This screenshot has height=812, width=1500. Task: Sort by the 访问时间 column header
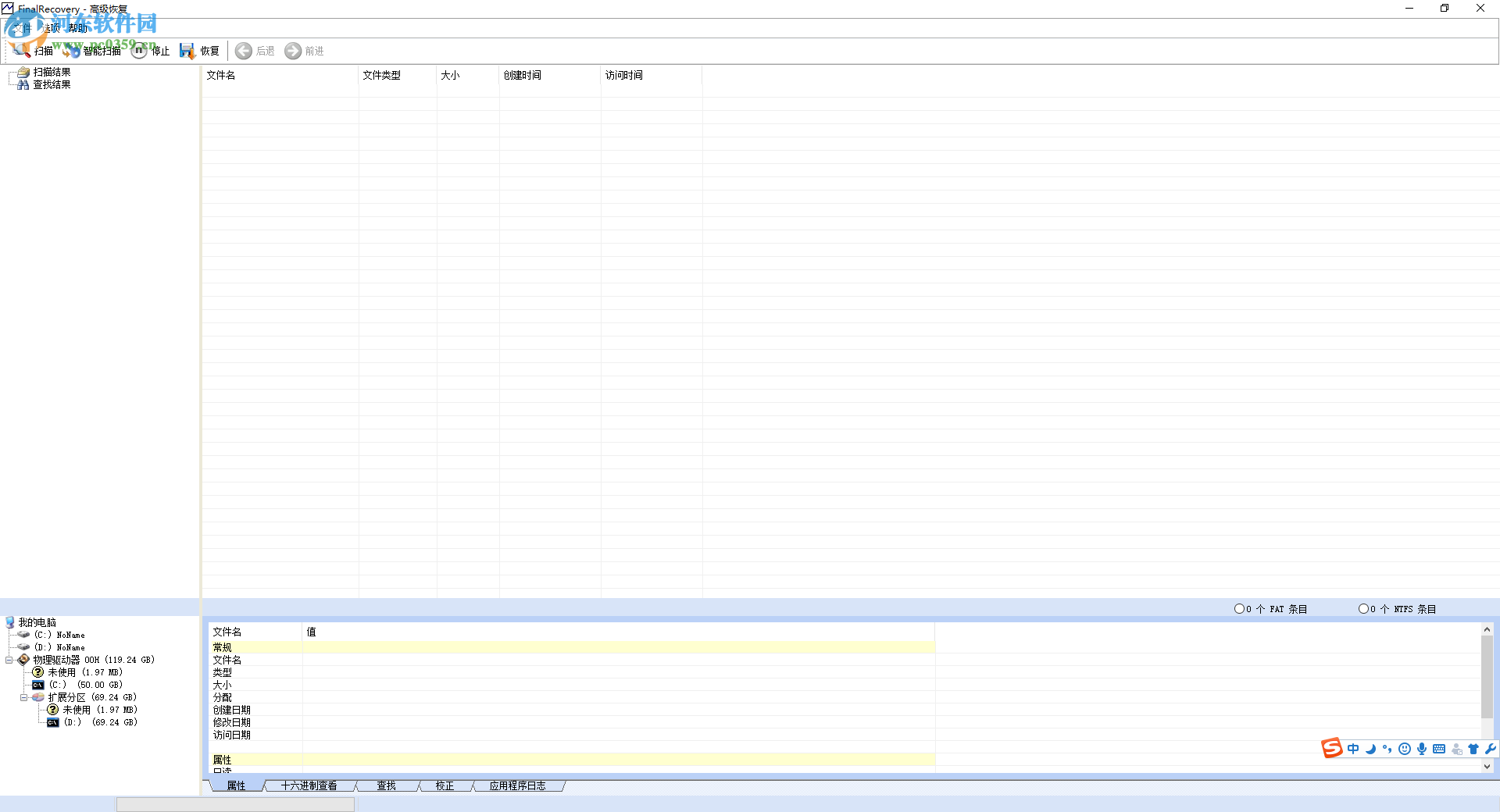tap(652, 75)
